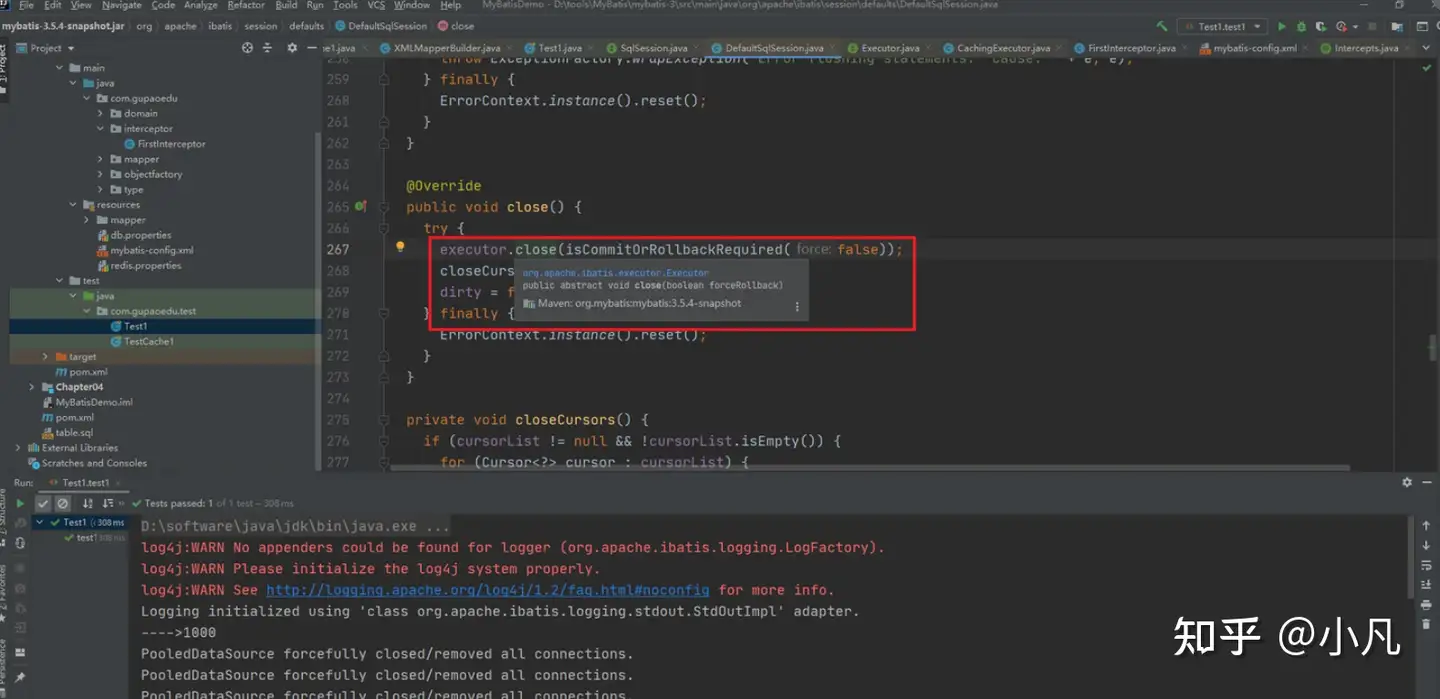The width and height of the screenshot is (1440, 699).
Task: Click the clear all trash icon in the console
Action: (x=1426, y=625)
